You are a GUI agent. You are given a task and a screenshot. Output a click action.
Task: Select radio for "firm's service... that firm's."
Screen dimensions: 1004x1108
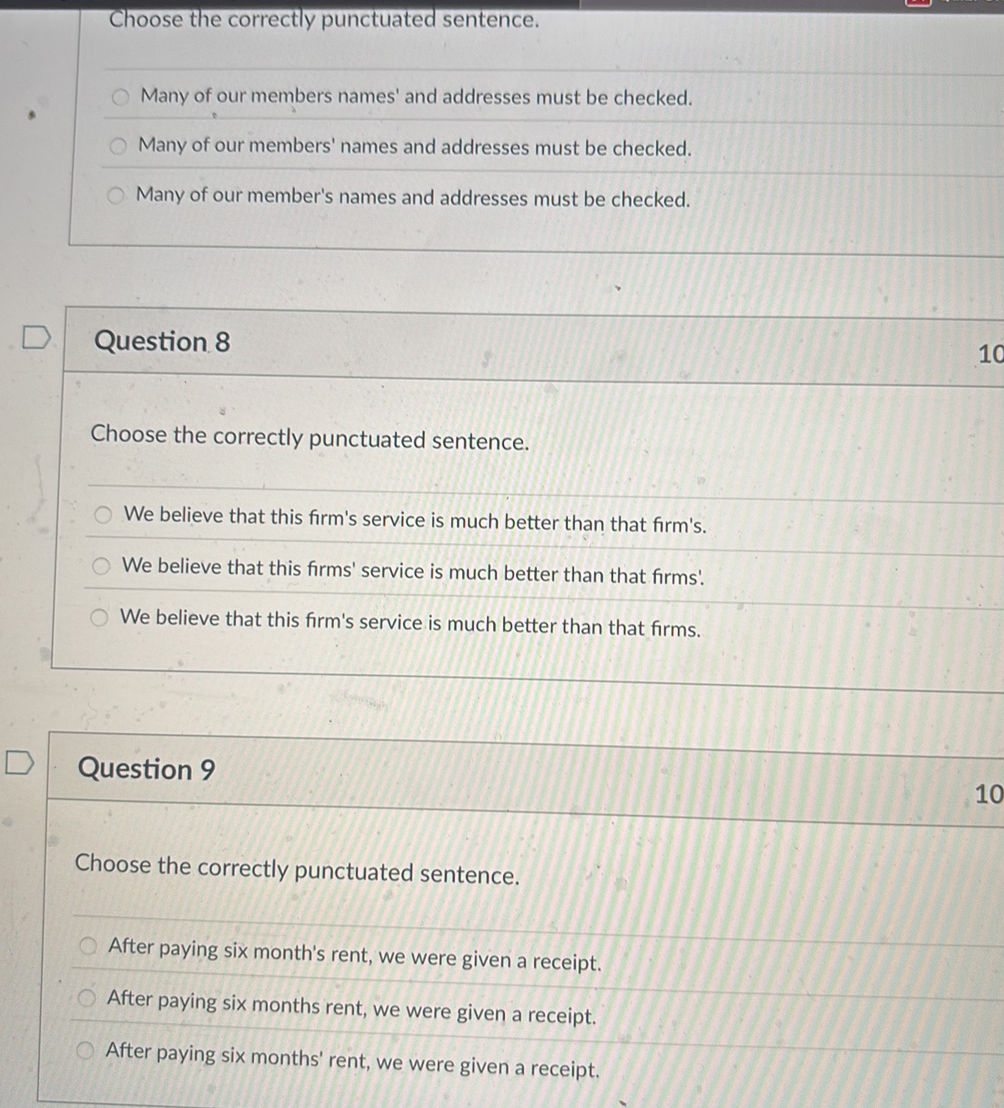102,515
